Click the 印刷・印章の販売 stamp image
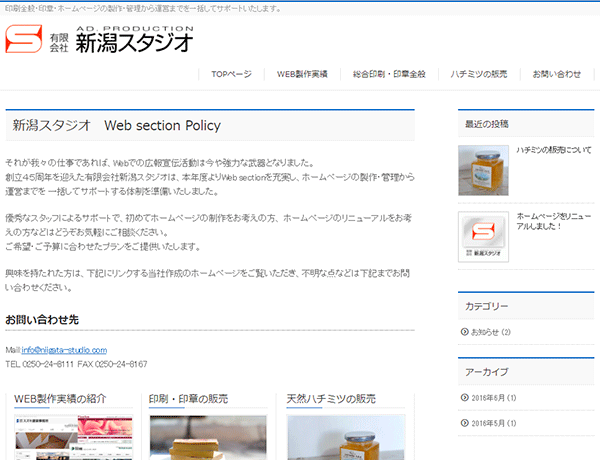 coord(207,437)
